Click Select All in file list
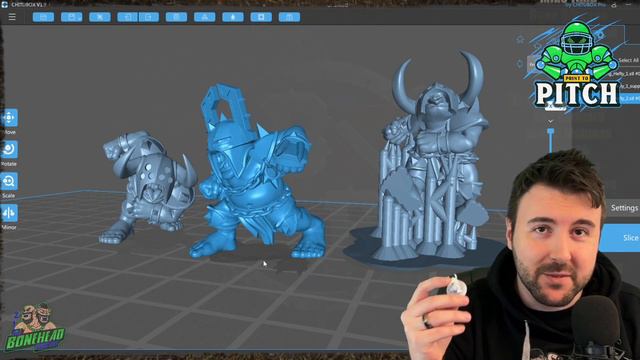The image size is (640, 360). [x=628, y=60]
